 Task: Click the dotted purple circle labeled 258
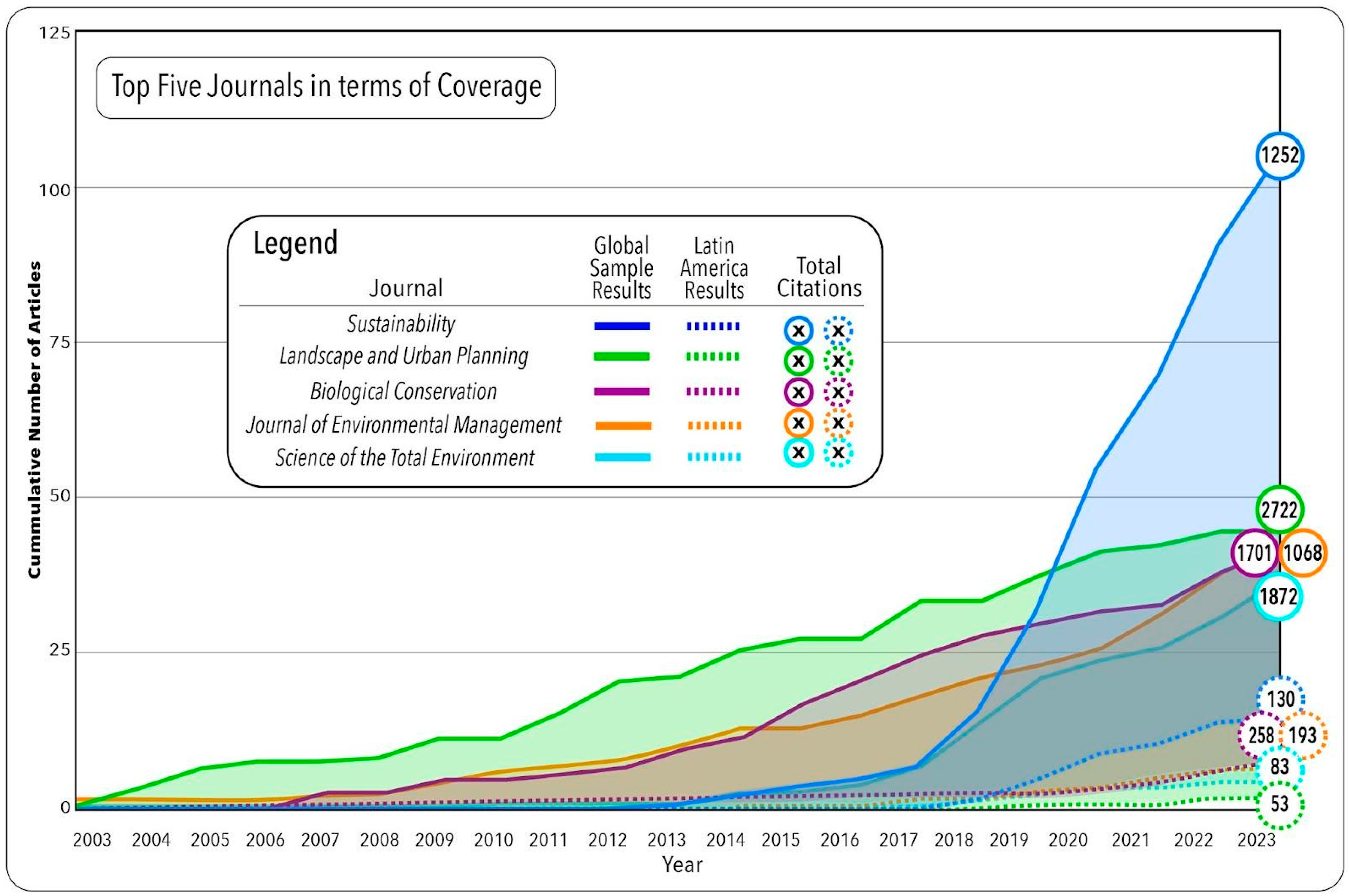tap(1261, 735)
